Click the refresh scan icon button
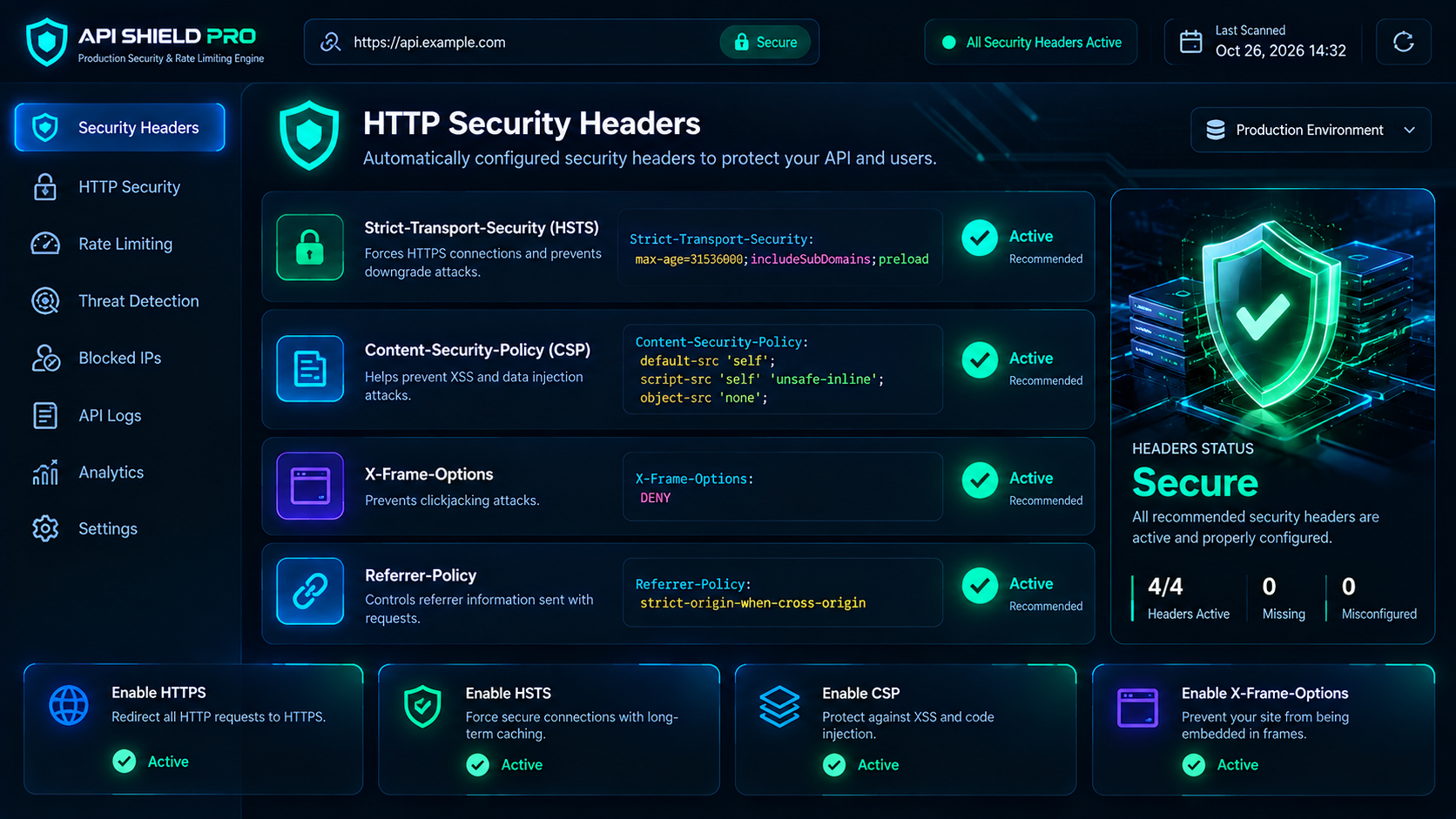The height and width of the screenshot is (819, 1456). point(1403,42)
